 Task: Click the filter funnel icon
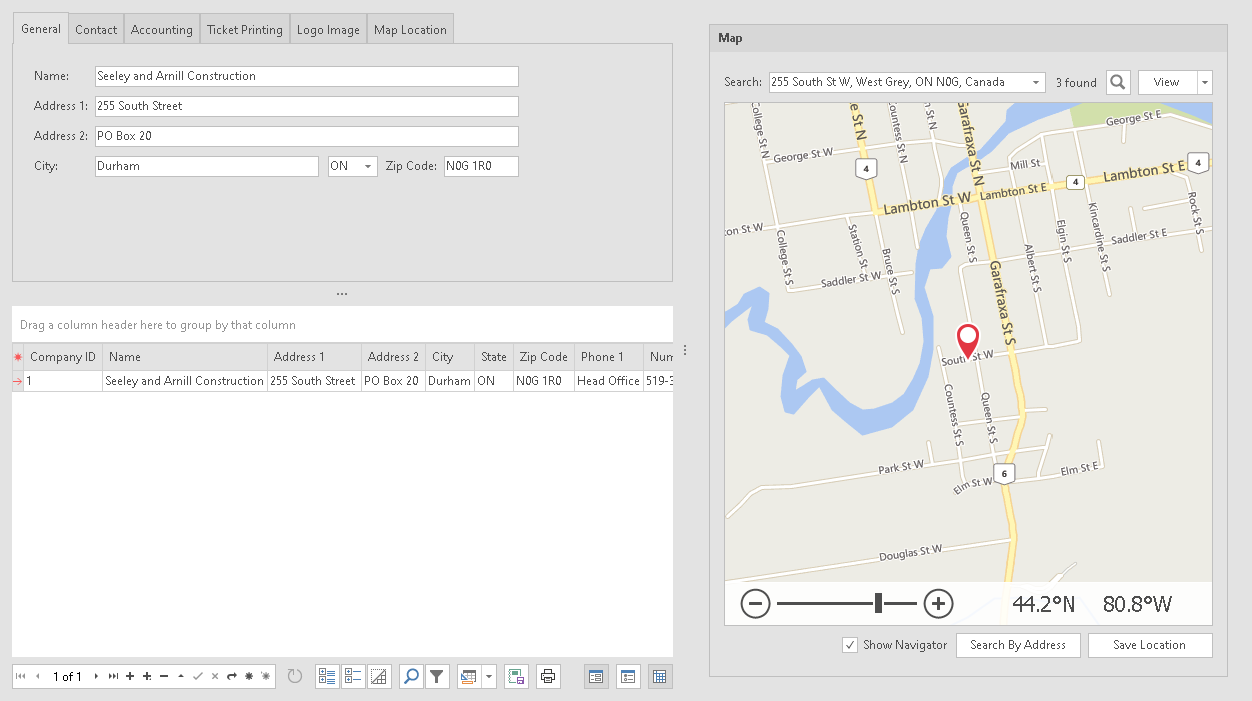point(437,677)
